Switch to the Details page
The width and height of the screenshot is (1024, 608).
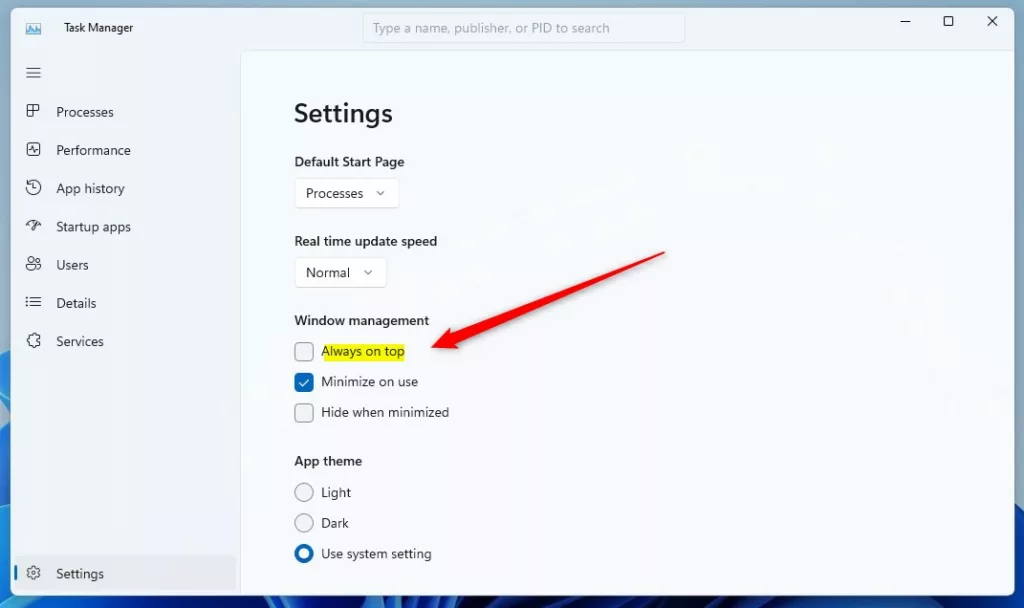pos(76,303)
